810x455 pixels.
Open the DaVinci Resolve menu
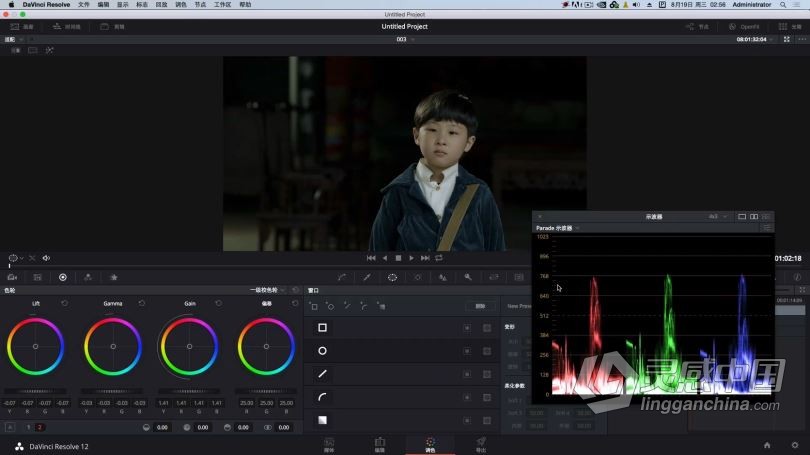46,5
